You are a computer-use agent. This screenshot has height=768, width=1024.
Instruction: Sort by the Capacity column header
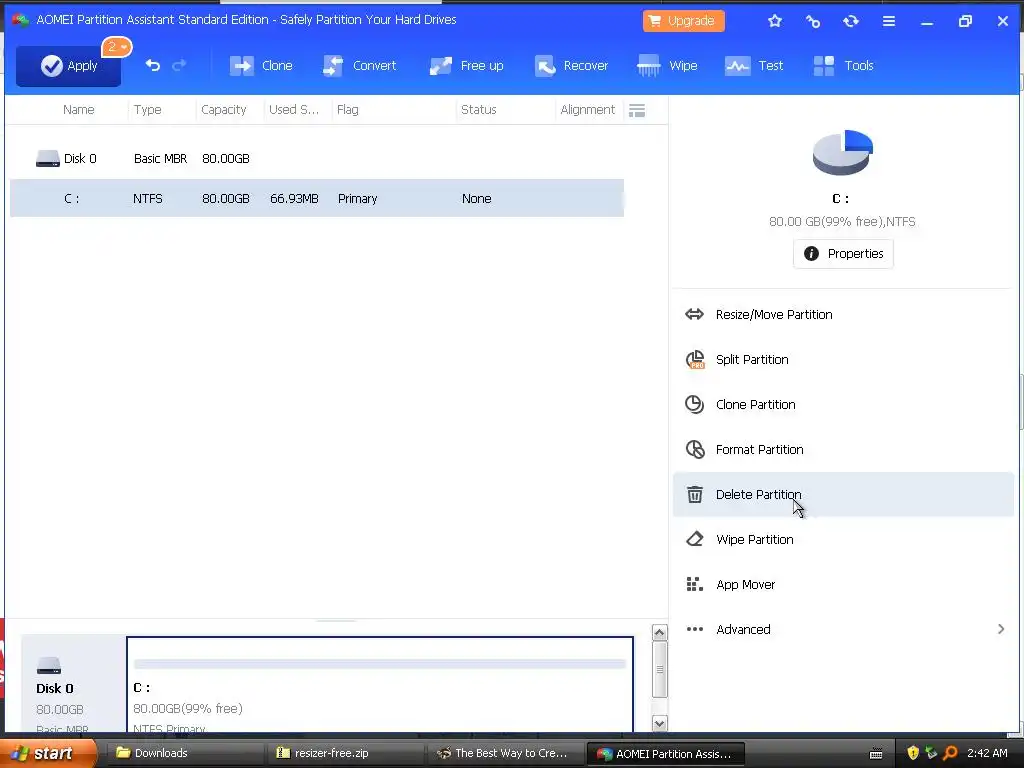point(223,110)
